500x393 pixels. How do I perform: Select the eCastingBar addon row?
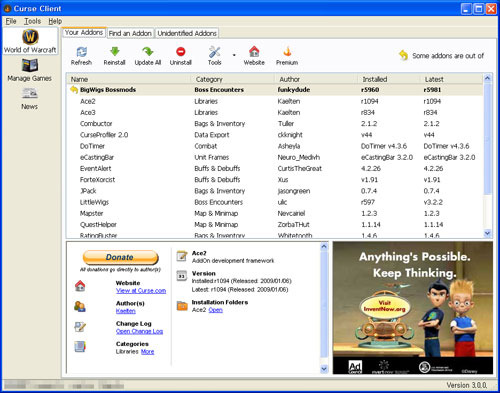275,157
